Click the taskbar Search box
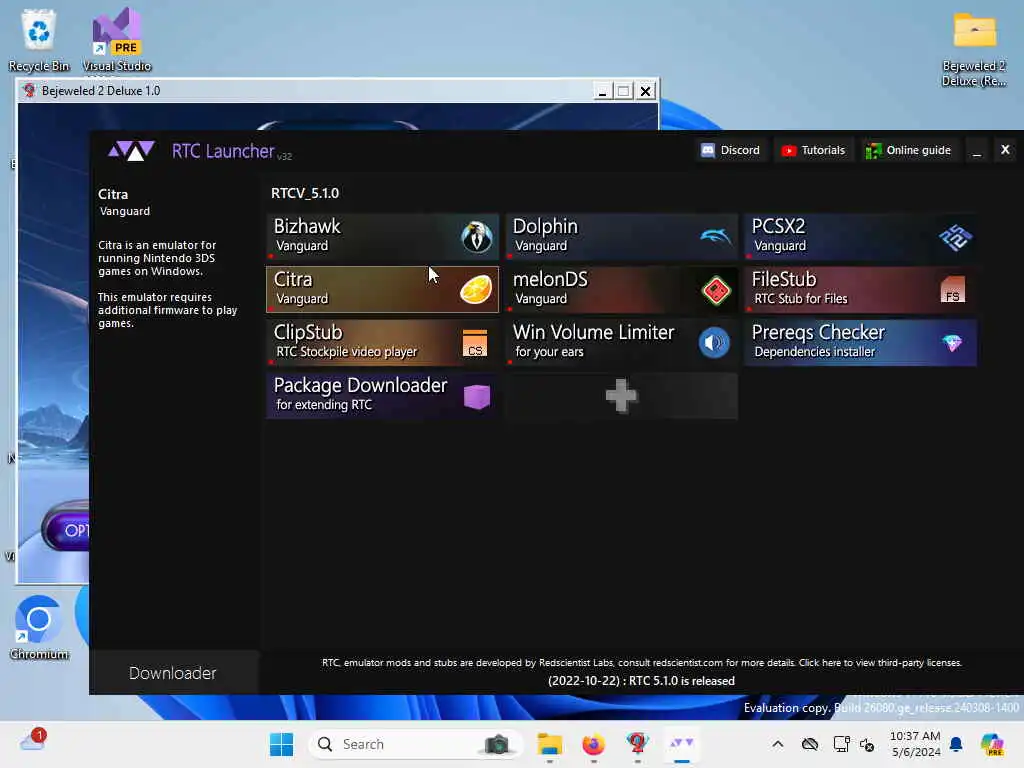Image resolution: width=1024 pixels, height=768 pixels. click(415, 744)
